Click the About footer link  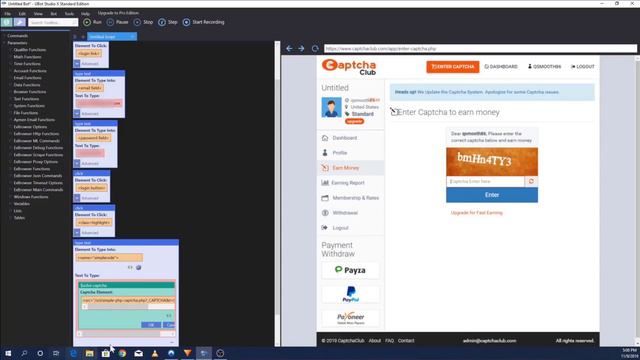(375, 340)
